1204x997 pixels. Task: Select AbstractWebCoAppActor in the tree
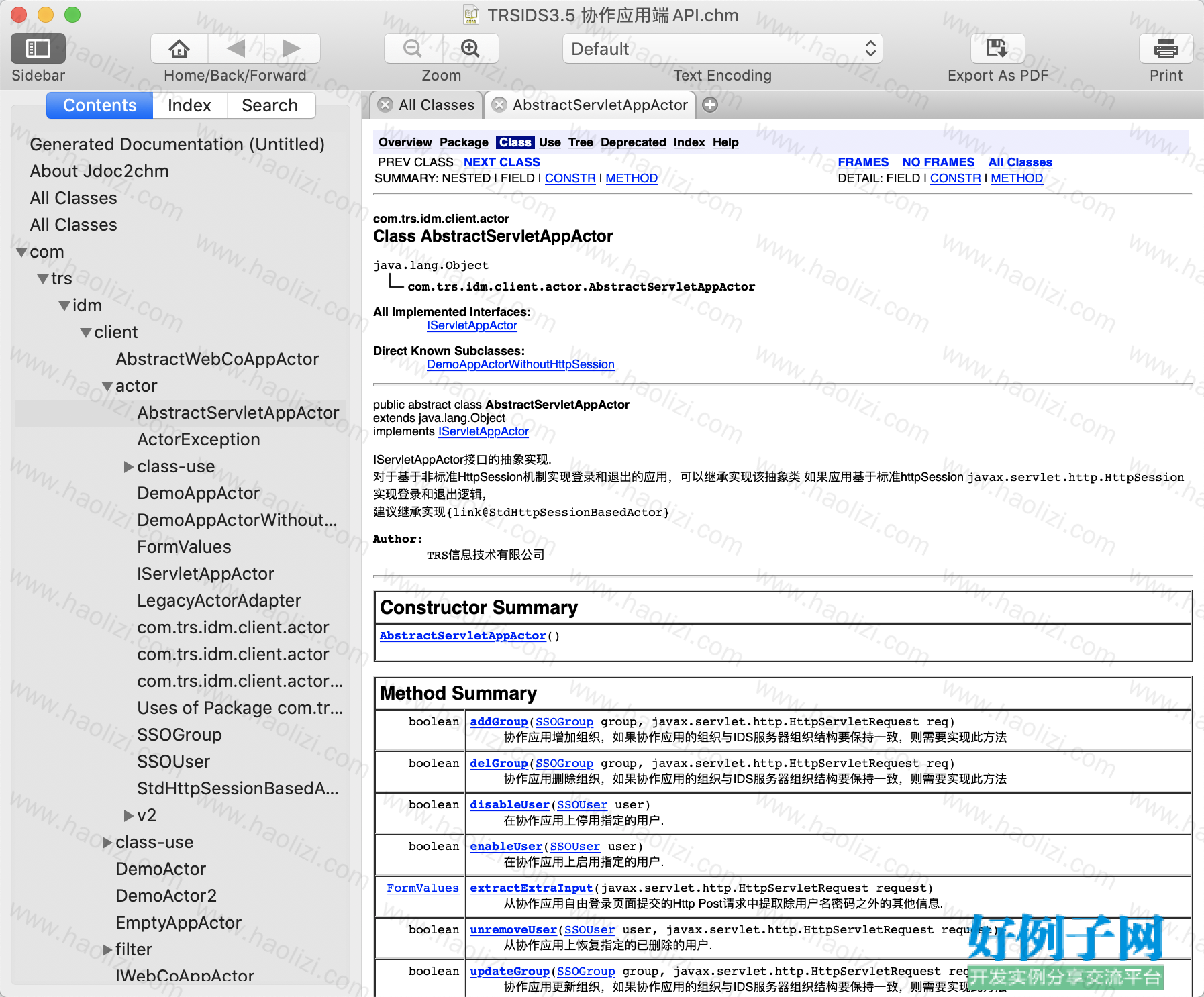click(217, 360)
